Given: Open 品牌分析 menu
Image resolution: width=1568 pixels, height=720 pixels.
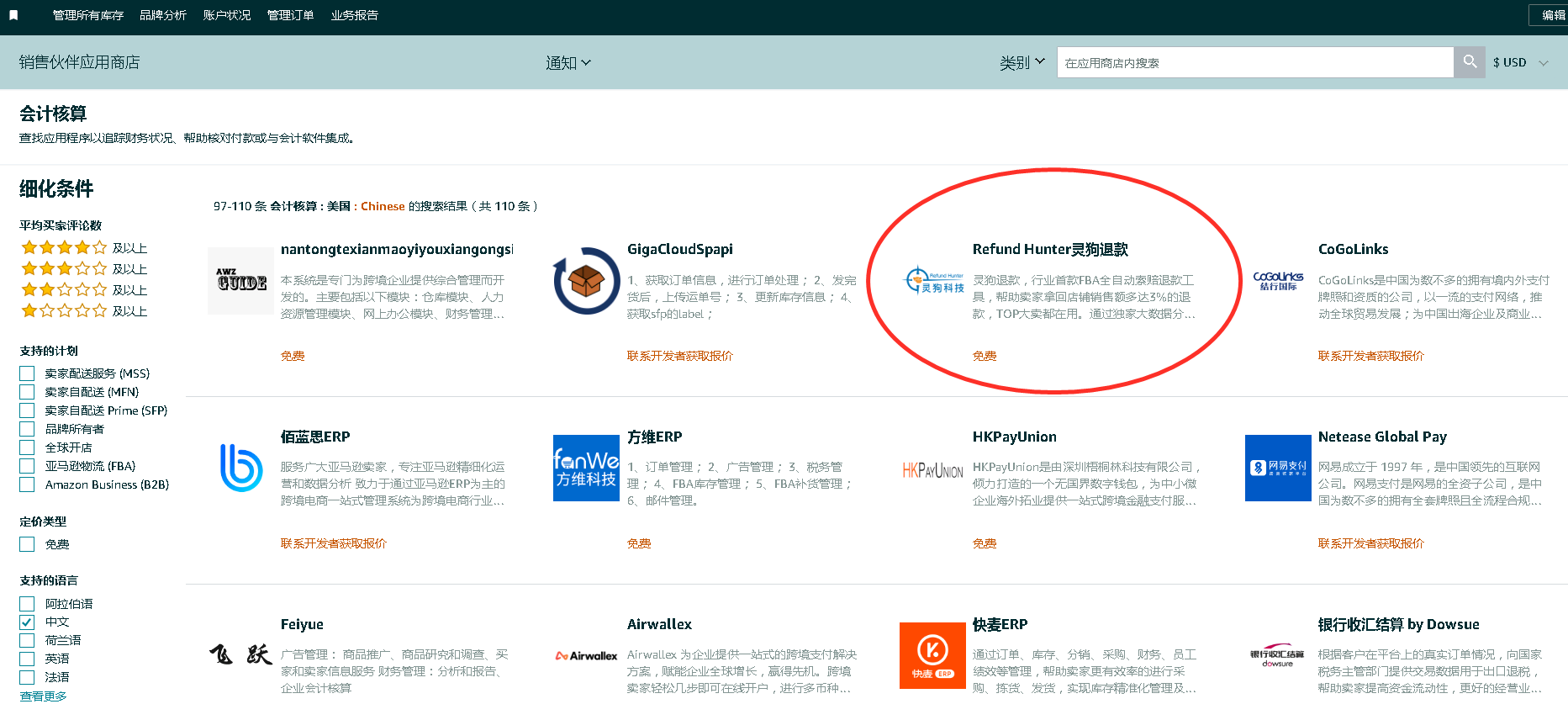Looking at the screenshot, I should pos(163,15).
